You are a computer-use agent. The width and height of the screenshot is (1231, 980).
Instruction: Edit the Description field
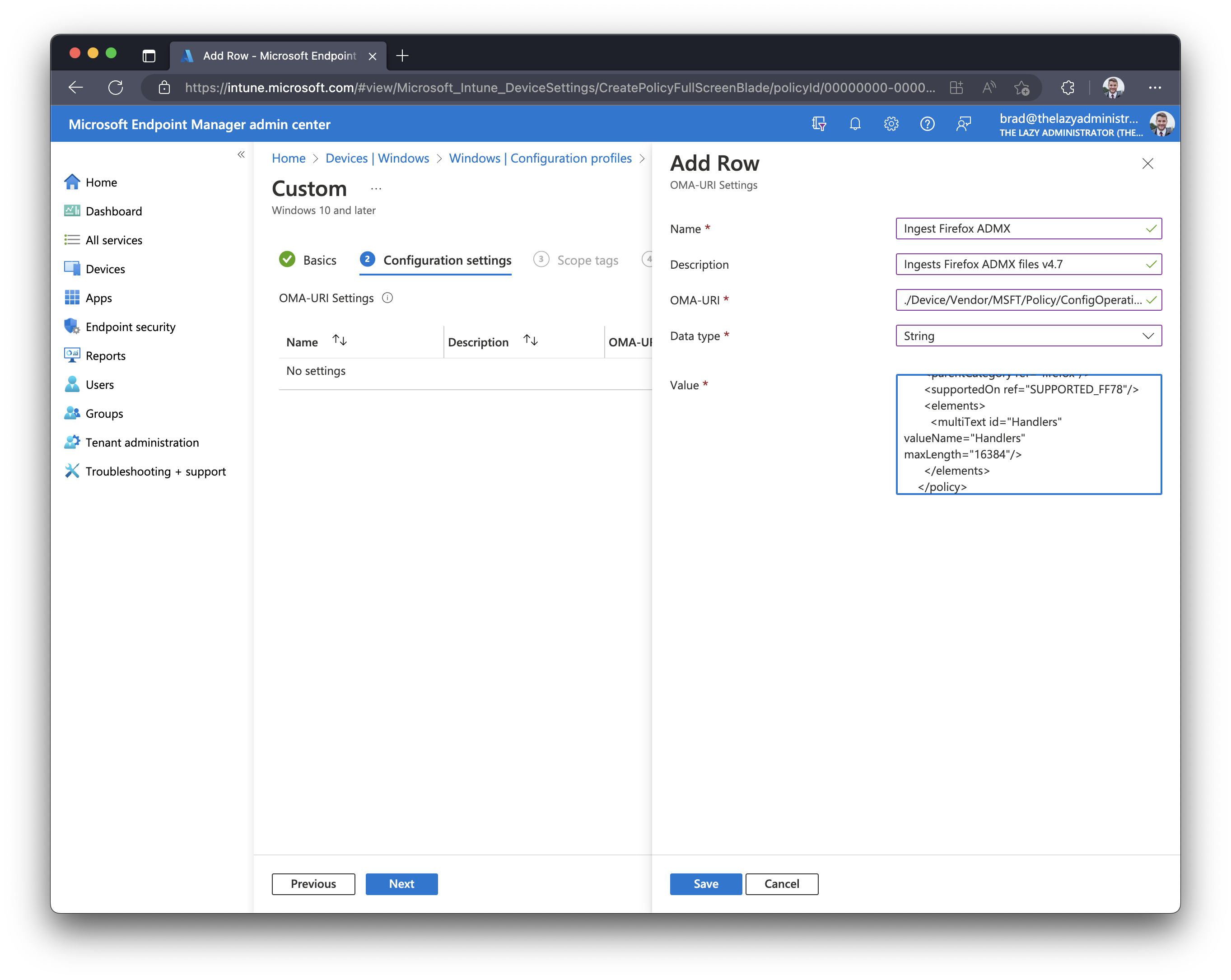click(1028, 264)
